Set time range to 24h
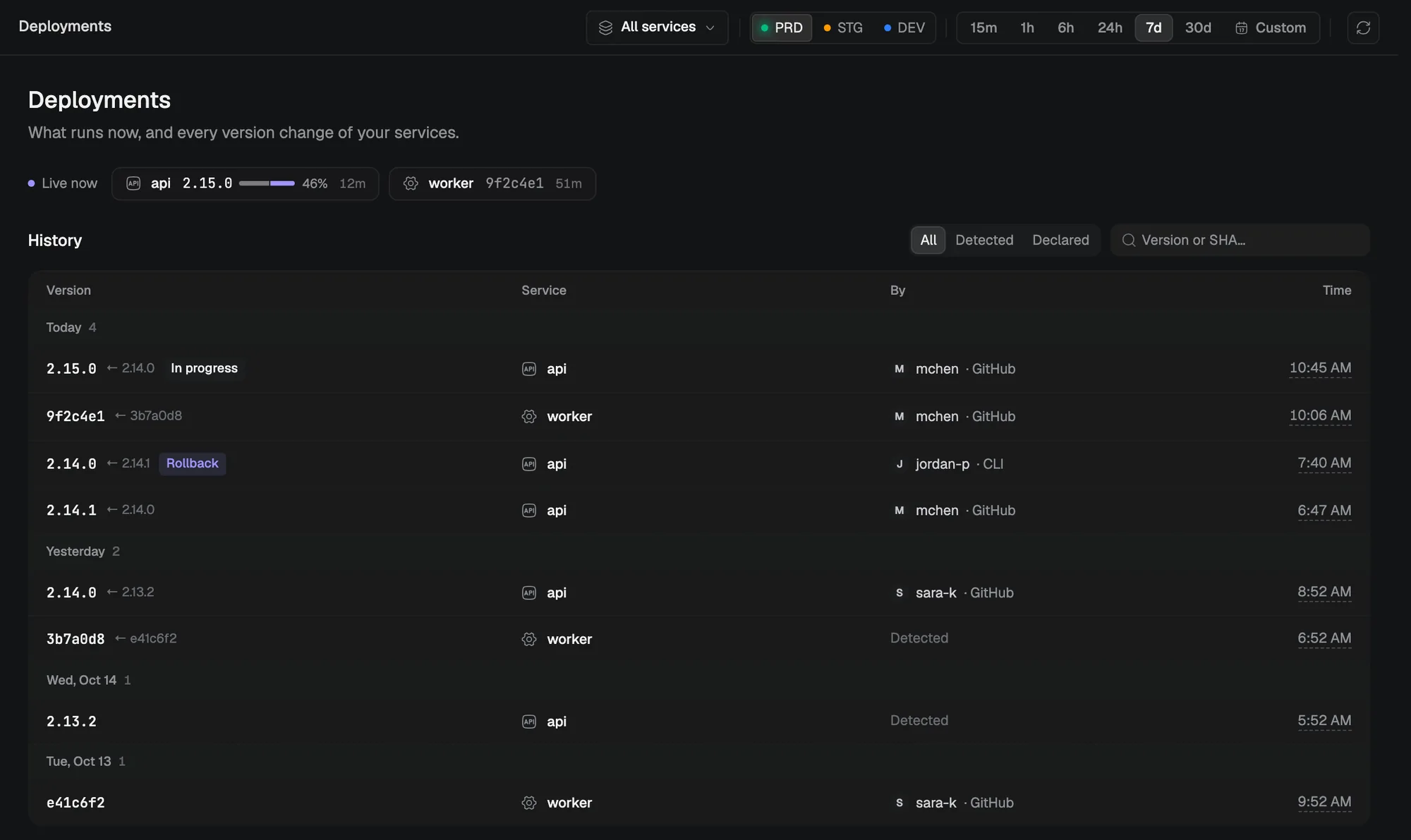The image size is (1411, 840). pos(1110,28)
